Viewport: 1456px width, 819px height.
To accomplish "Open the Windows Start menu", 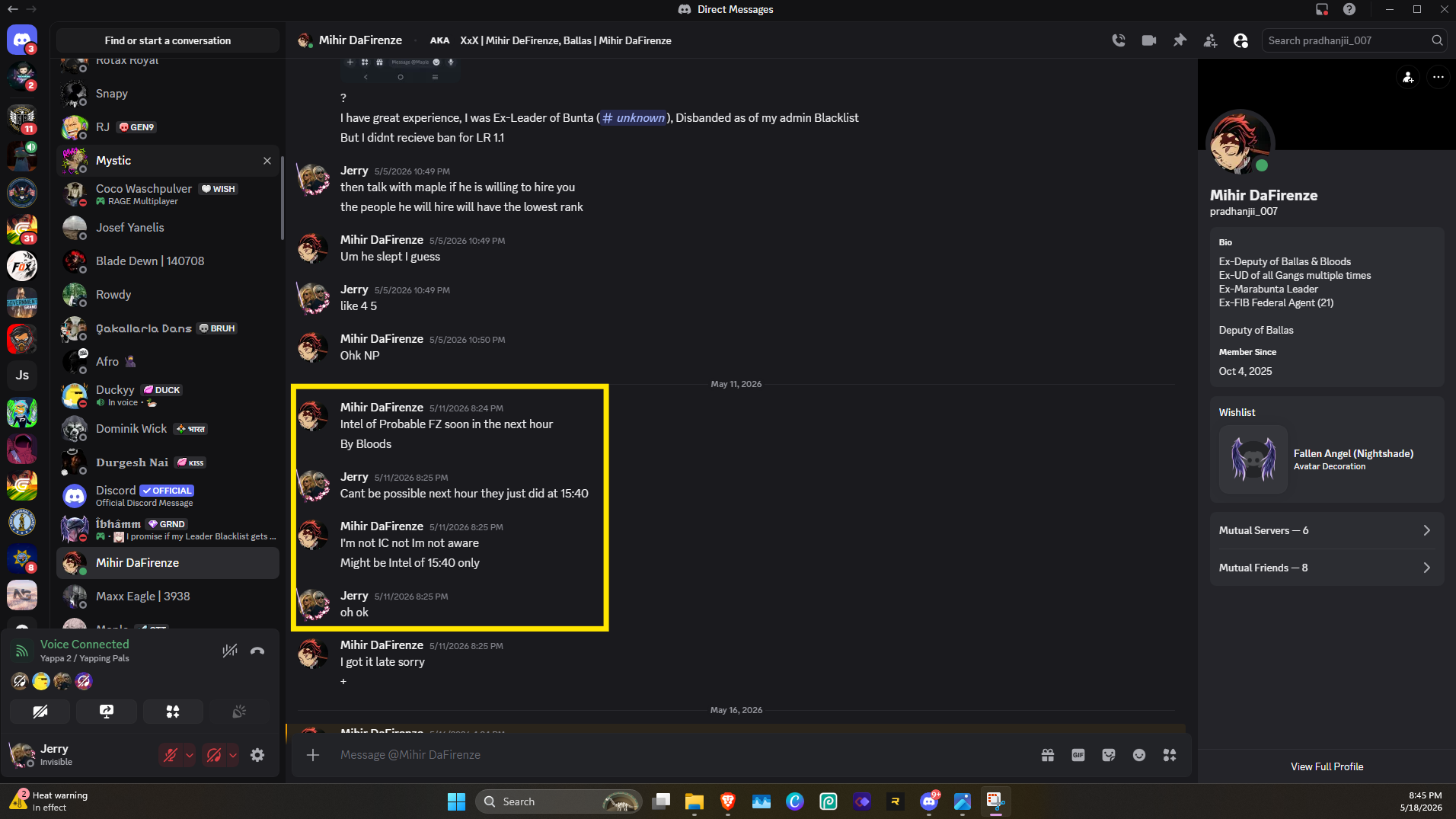I will click(x=456, y=801).
